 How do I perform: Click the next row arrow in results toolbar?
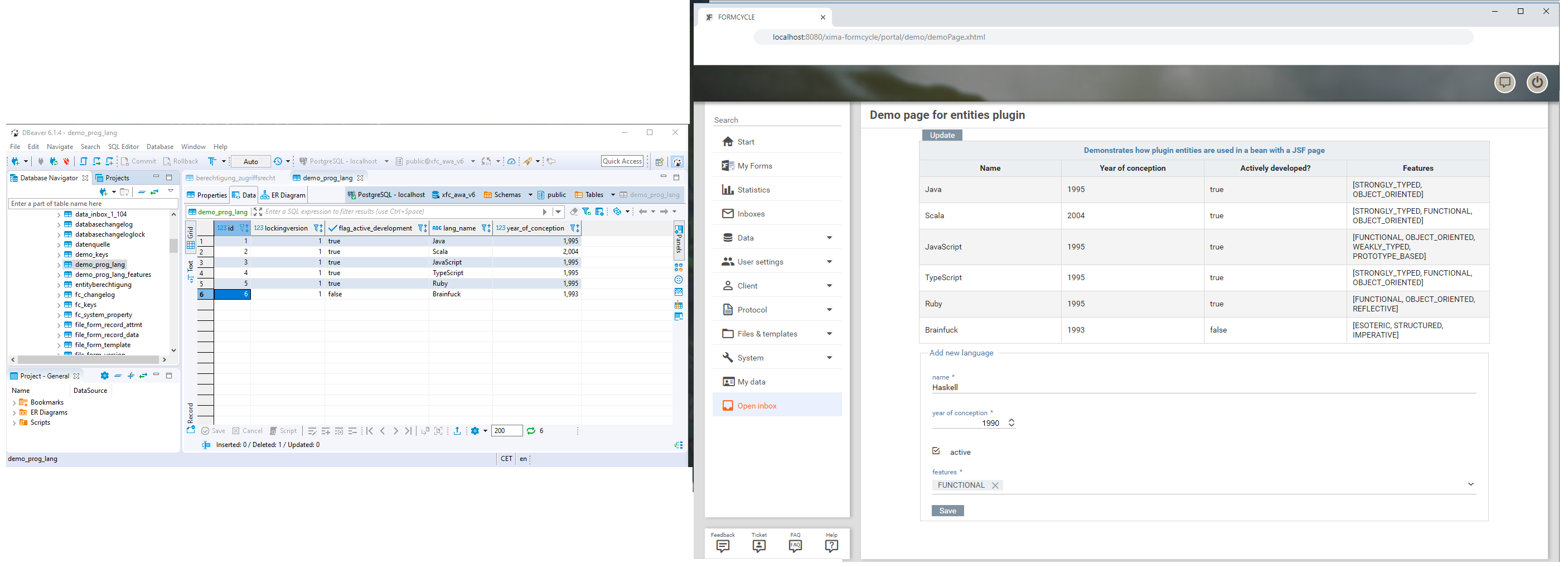tap(396, 431)
